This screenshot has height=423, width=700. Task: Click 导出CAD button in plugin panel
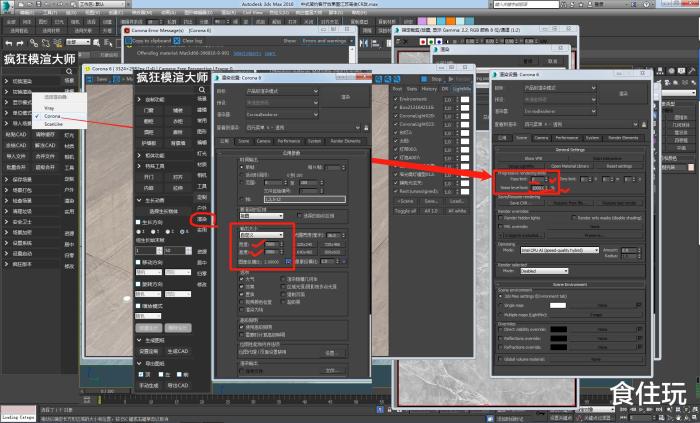[178, 386]
